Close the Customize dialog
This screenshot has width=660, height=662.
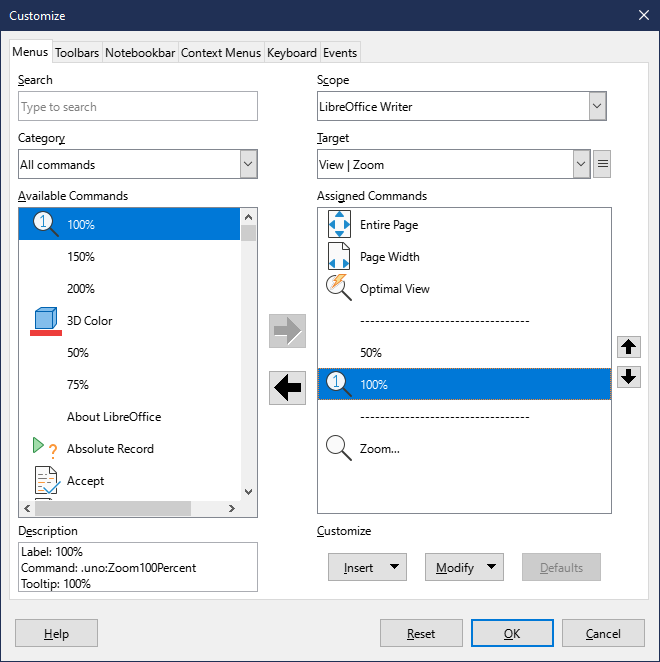pos(644,16)
